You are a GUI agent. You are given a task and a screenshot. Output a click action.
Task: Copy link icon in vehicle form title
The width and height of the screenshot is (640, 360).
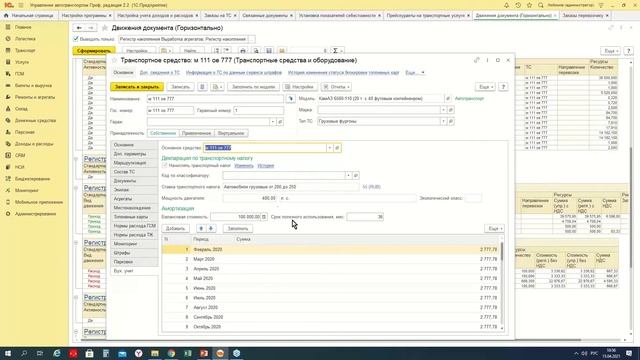pos(477,60)
